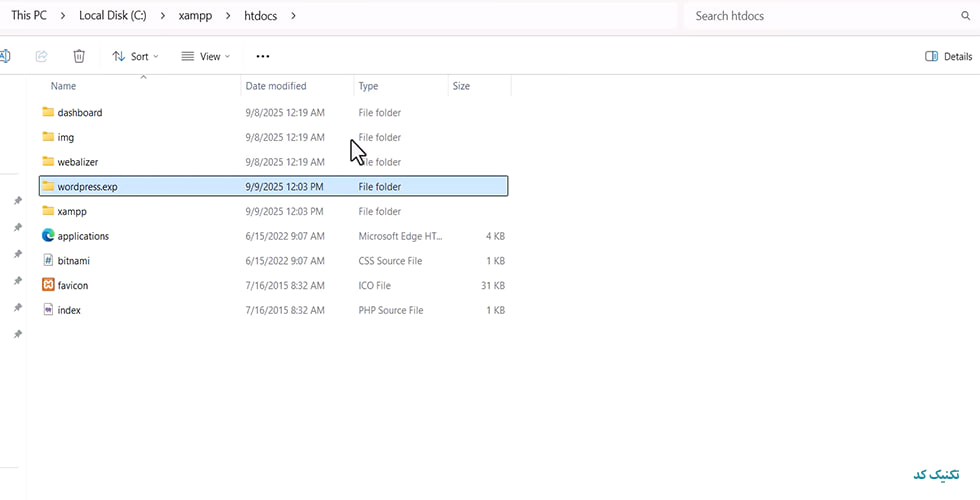Sort by the Name column header

[x=63, y=86]
